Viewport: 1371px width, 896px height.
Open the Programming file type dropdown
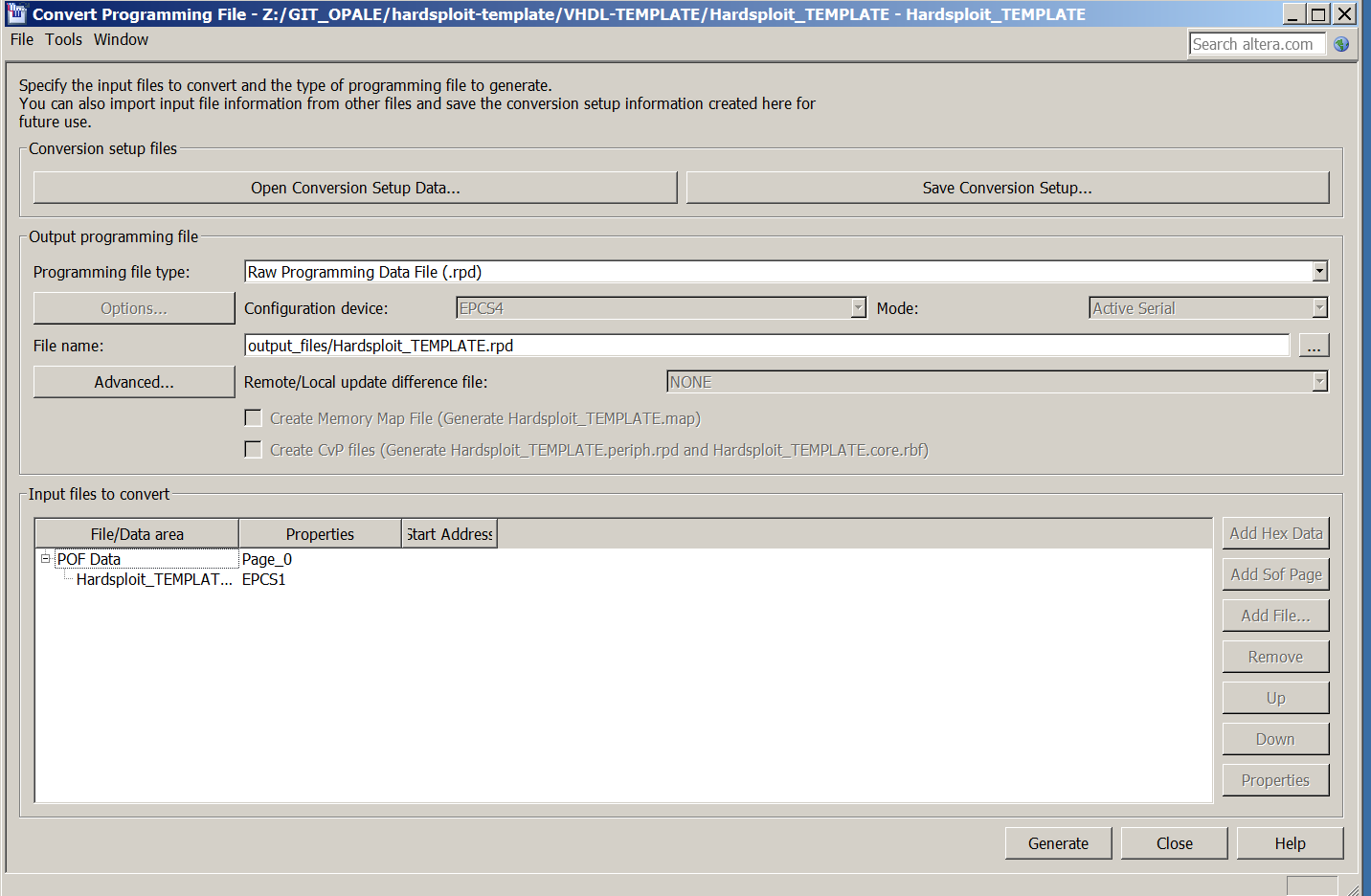[x=1319, y=272]
